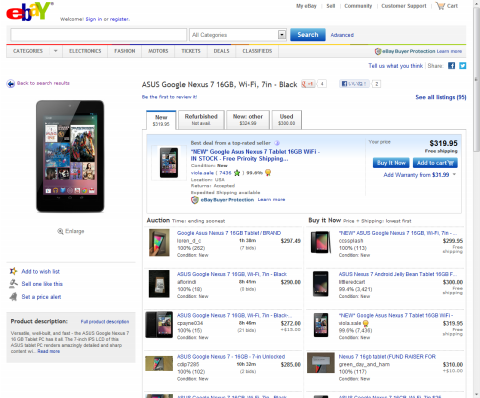Viewport: 480px width, 398px height.
Task: Click Be the first to review it
Action: pyautogui.click(x=169, y=97)
